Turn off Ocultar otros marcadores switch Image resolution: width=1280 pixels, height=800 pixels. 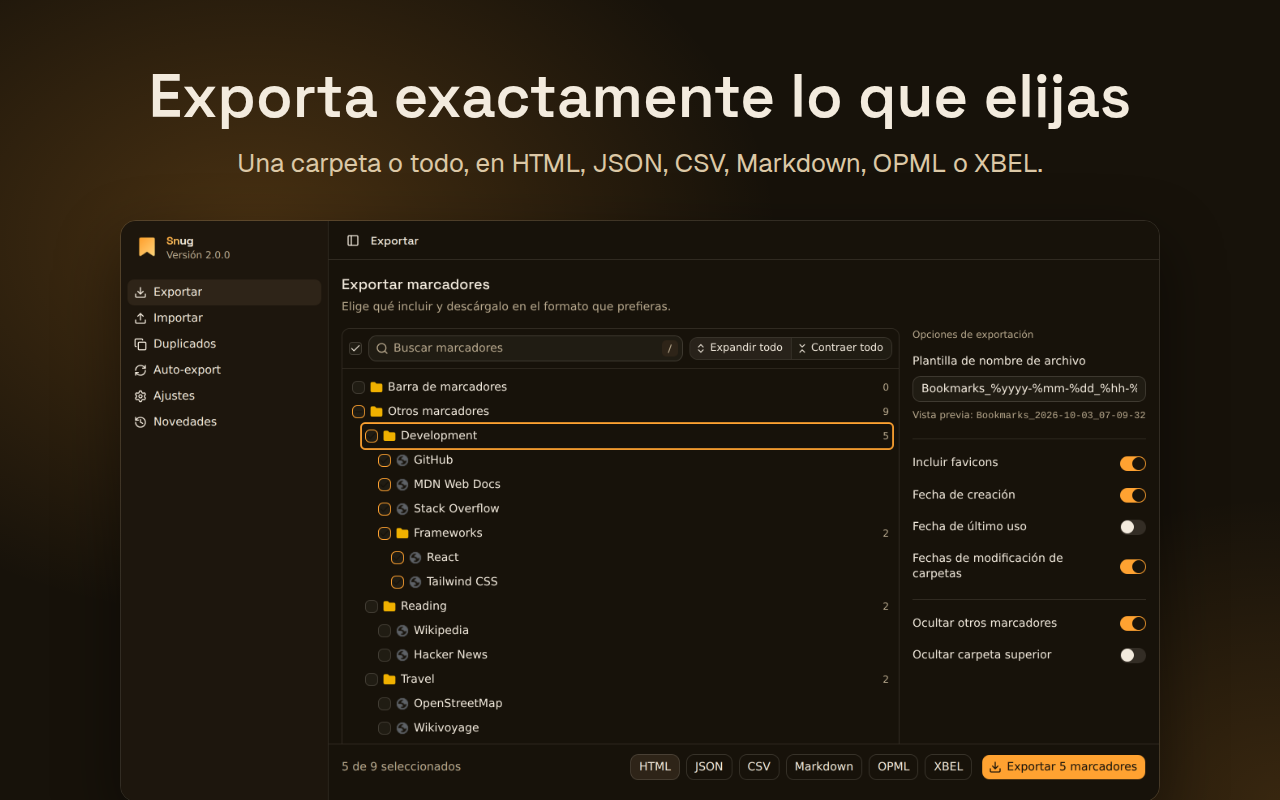click(x=1132, y=623)
